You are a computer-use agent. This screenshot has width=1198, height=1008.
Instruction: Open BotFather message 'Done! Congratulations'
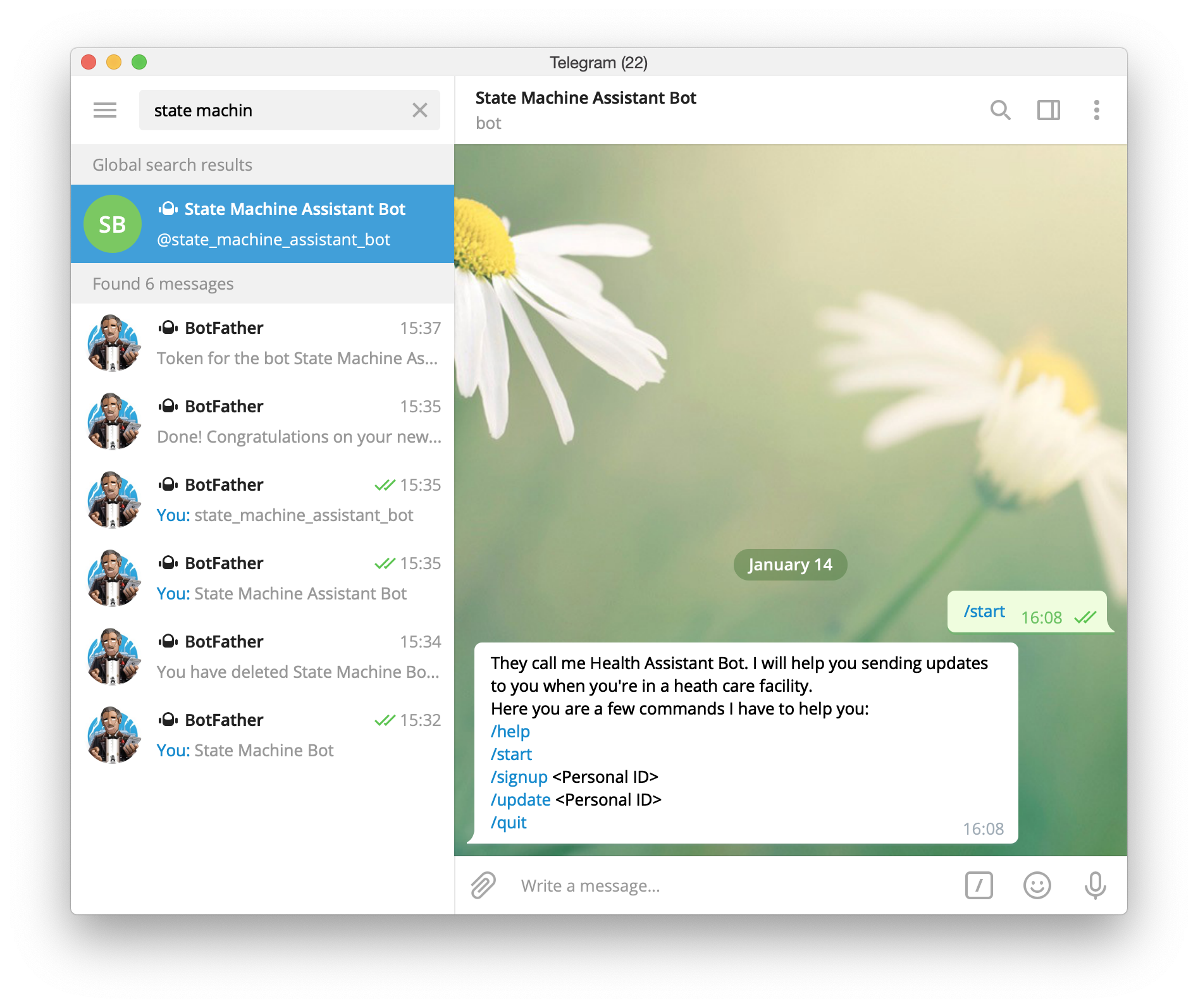tap(262, 421)
